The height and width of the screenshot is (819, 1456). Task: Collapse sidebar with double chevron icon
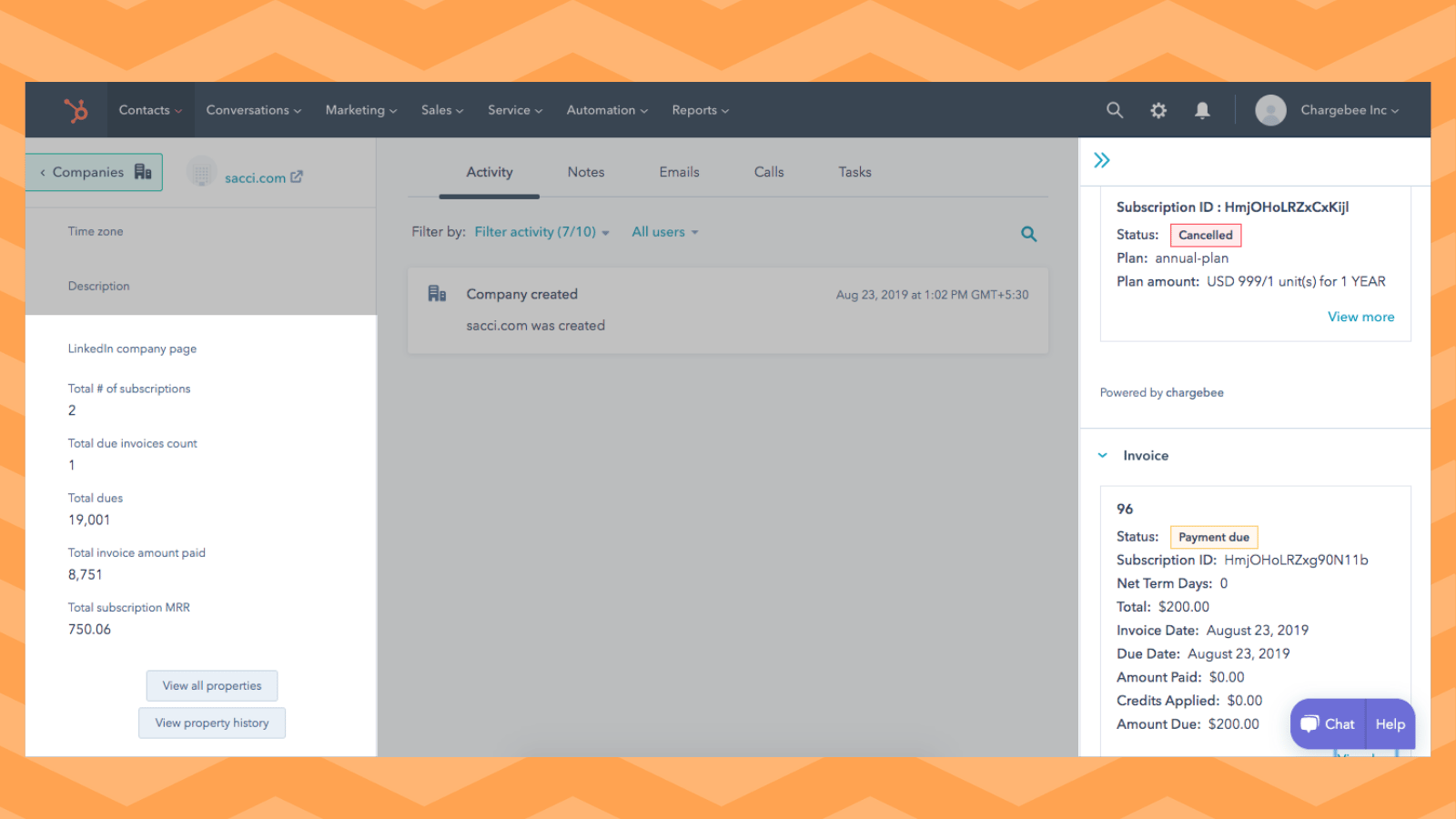[x=1102, y=161]
